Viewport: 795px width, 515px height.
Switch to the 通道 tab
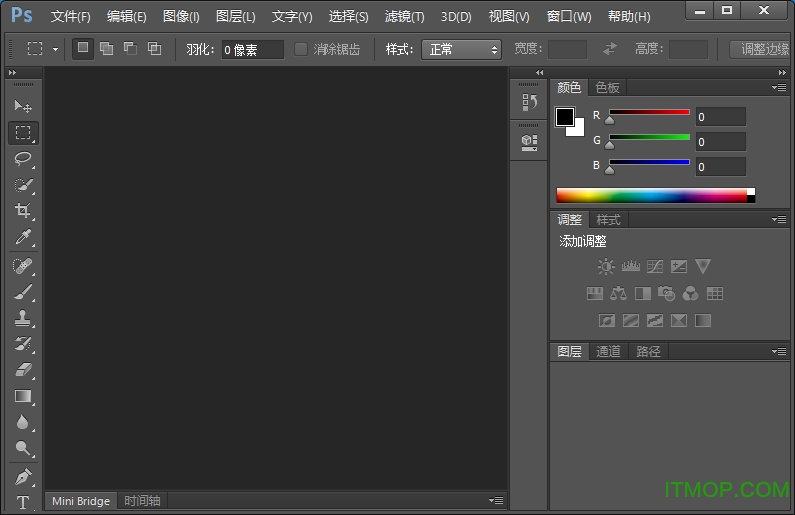608,351
